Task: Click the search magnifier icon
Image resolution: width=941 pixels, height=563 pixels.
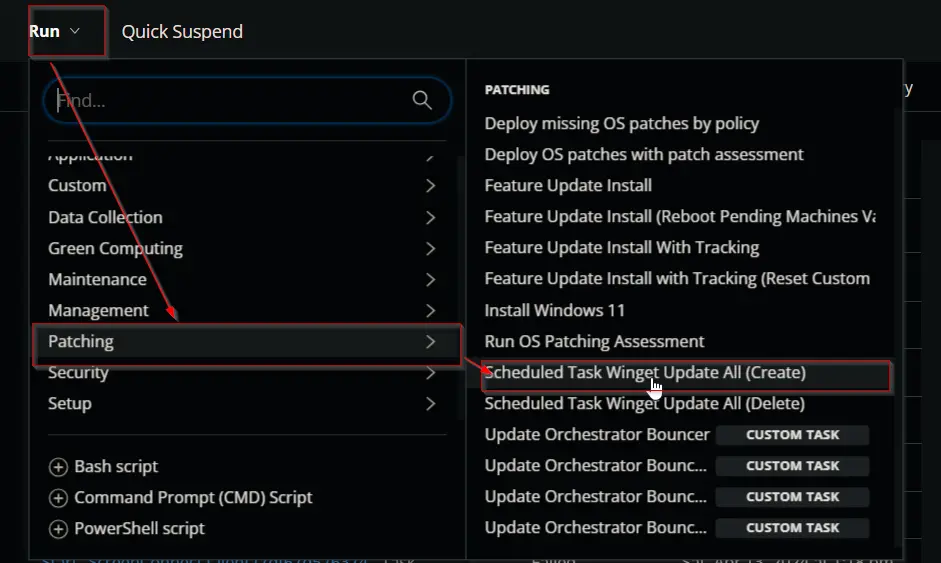Action: 422,100
